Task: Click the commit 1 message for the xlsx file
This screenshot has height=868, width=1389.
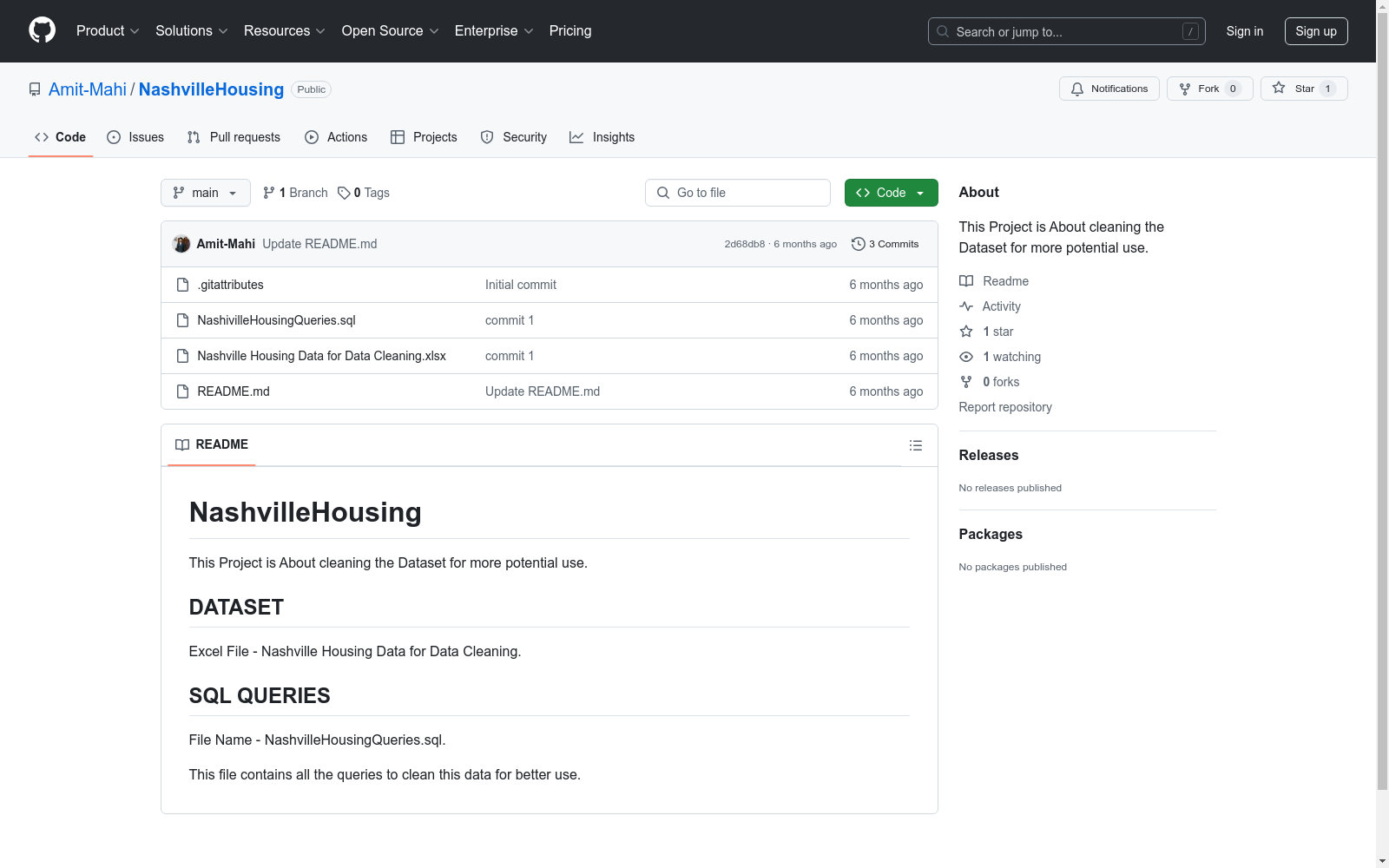Action: (510, 356)
